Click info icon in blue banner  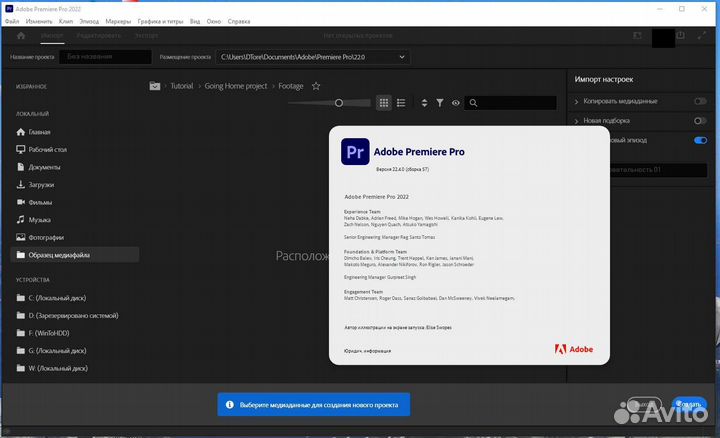click(x=230, y=404)
